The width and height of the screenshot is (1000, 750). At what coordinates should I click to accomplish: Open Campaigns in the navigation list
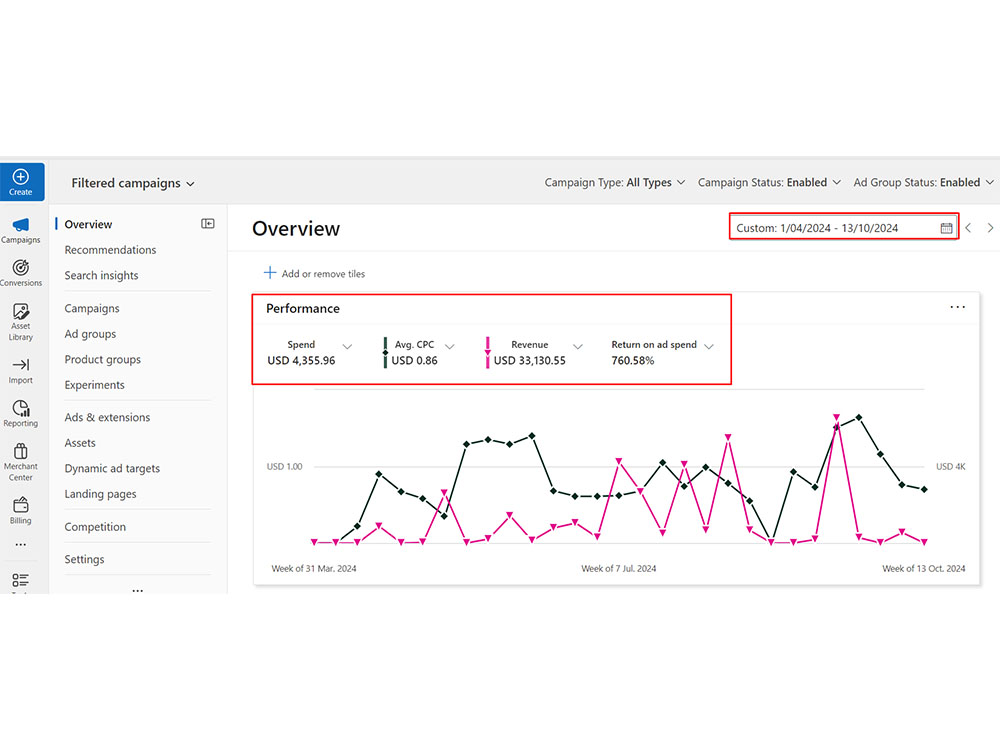(92, 309)
